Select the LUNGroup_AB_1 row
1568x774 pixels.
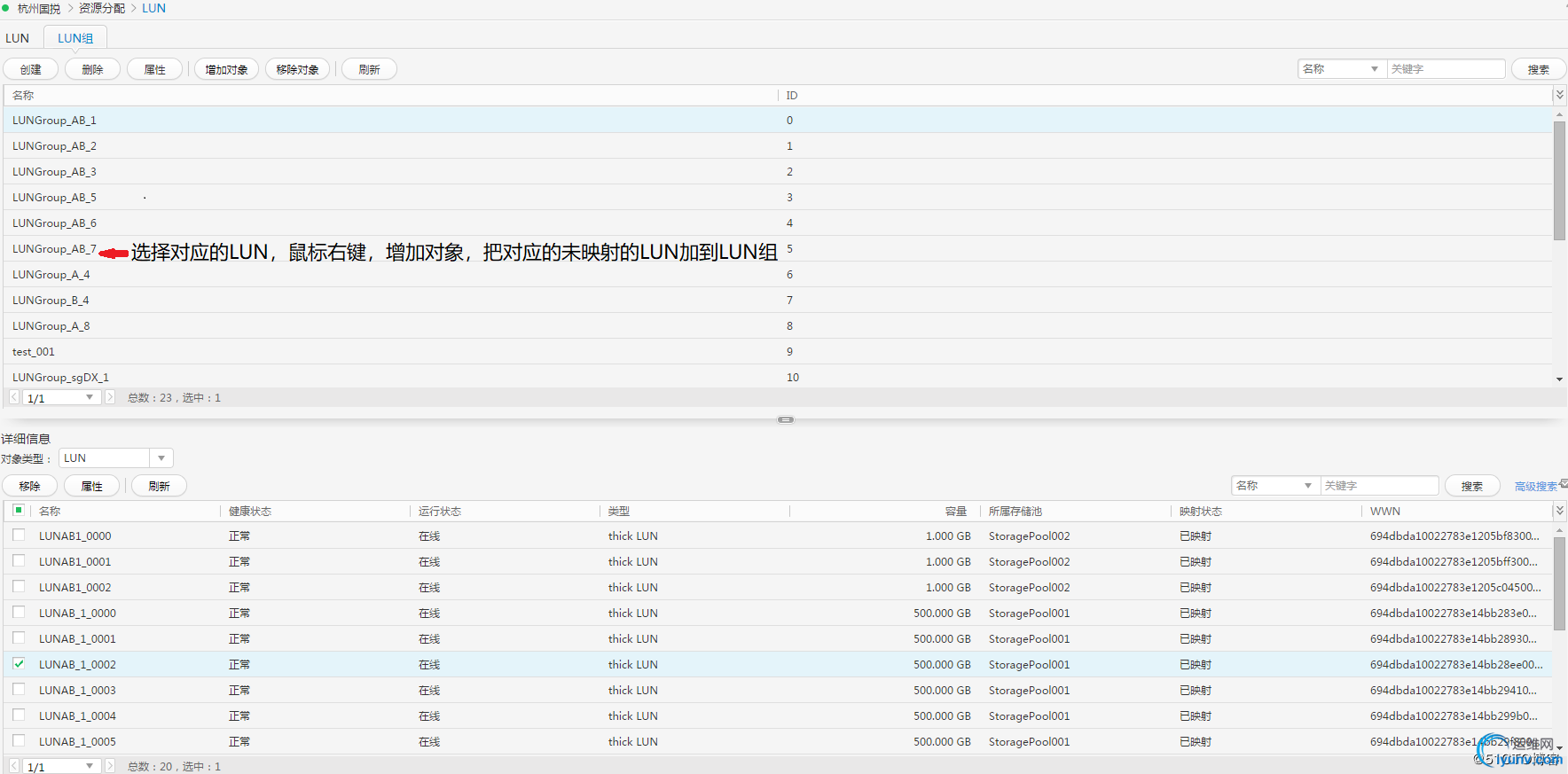point(778,120)
